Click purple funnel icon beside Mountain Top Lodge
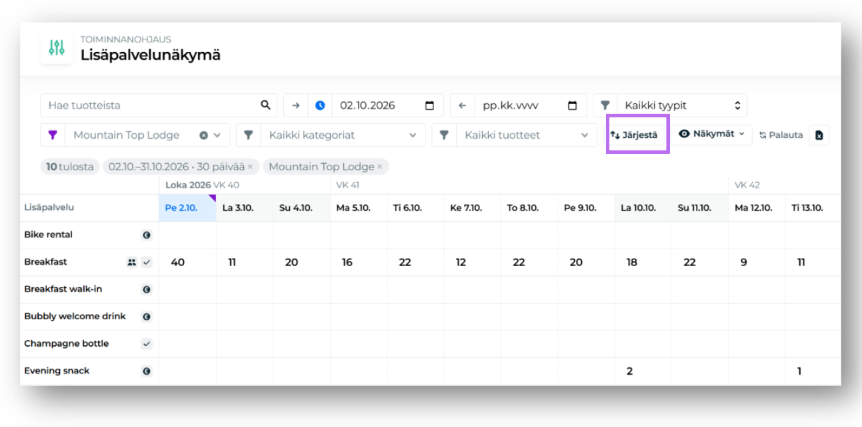 (x=53, y=135)
